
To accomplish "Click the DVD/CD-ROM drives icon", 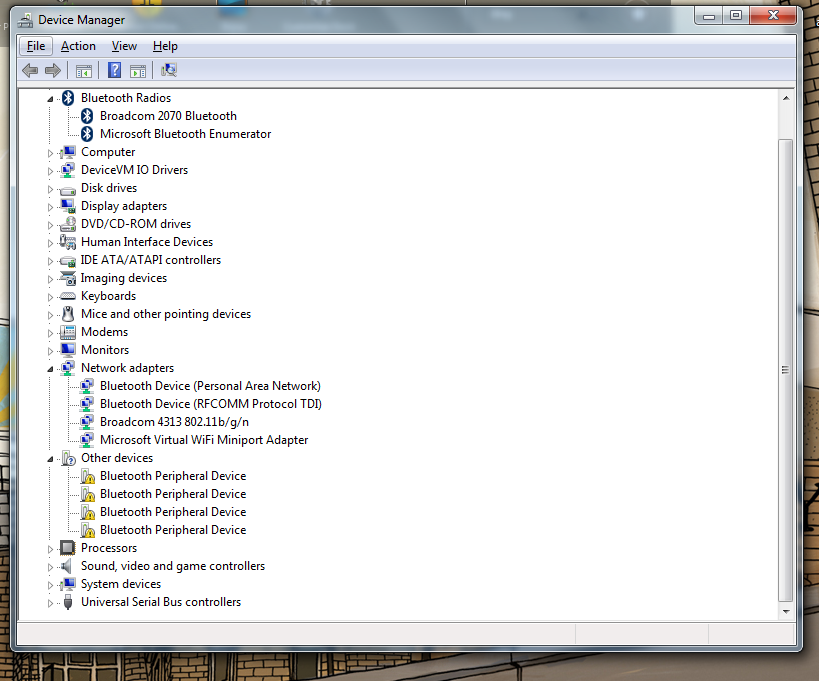I will 68,224.
